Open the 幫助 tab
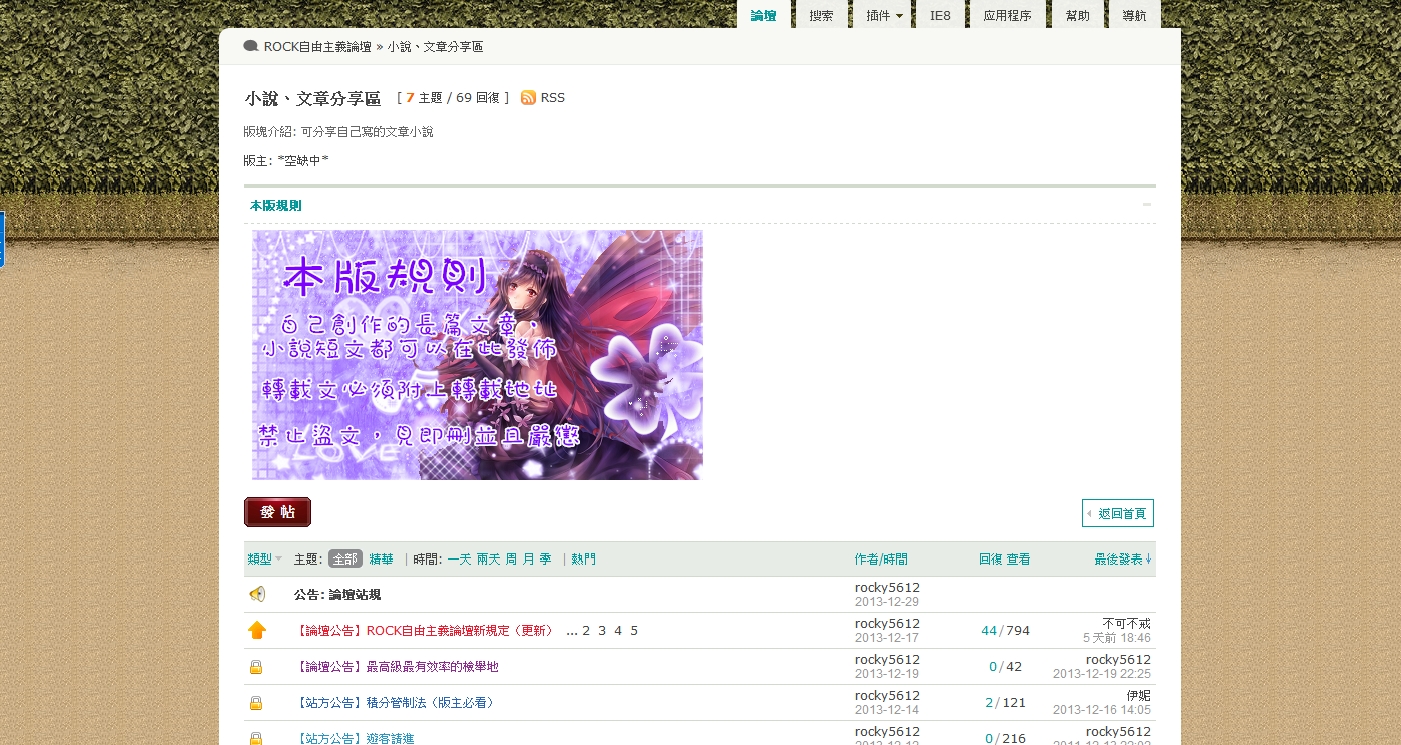1401x745 pixels. [1078, 16]
